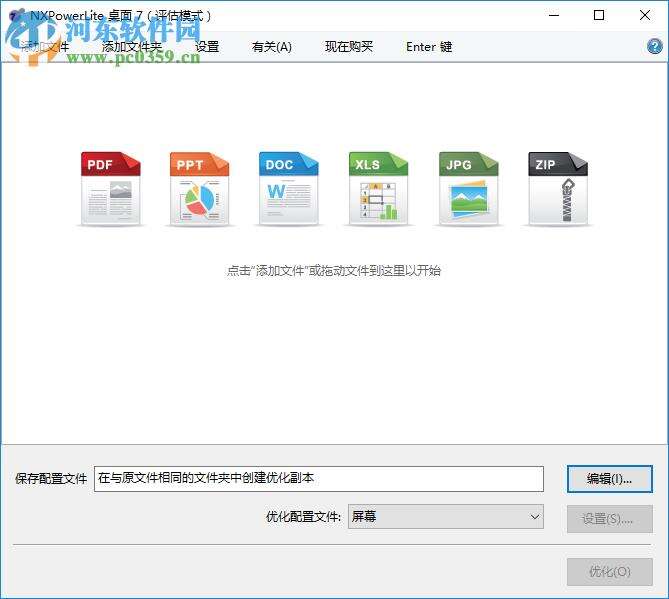Choose 添加文件夹 in the toolbar
Screen dimensions: 669x599
tap(131, 47)
